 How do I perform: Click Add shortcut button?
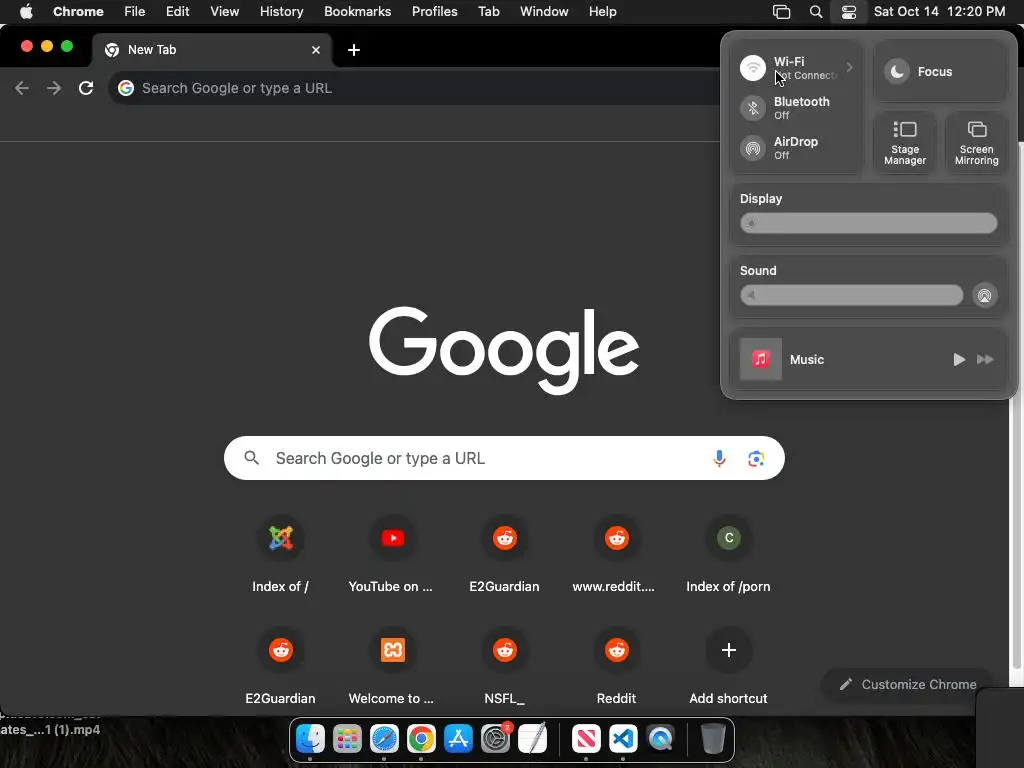point(728,666)
